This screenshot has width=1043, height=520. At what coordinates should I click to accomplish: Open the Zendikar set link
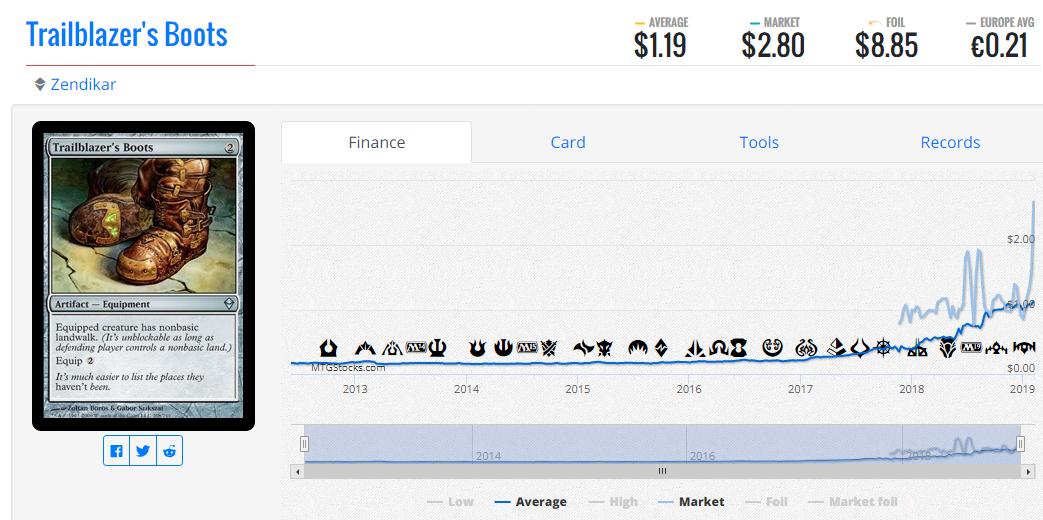[83, 84]
